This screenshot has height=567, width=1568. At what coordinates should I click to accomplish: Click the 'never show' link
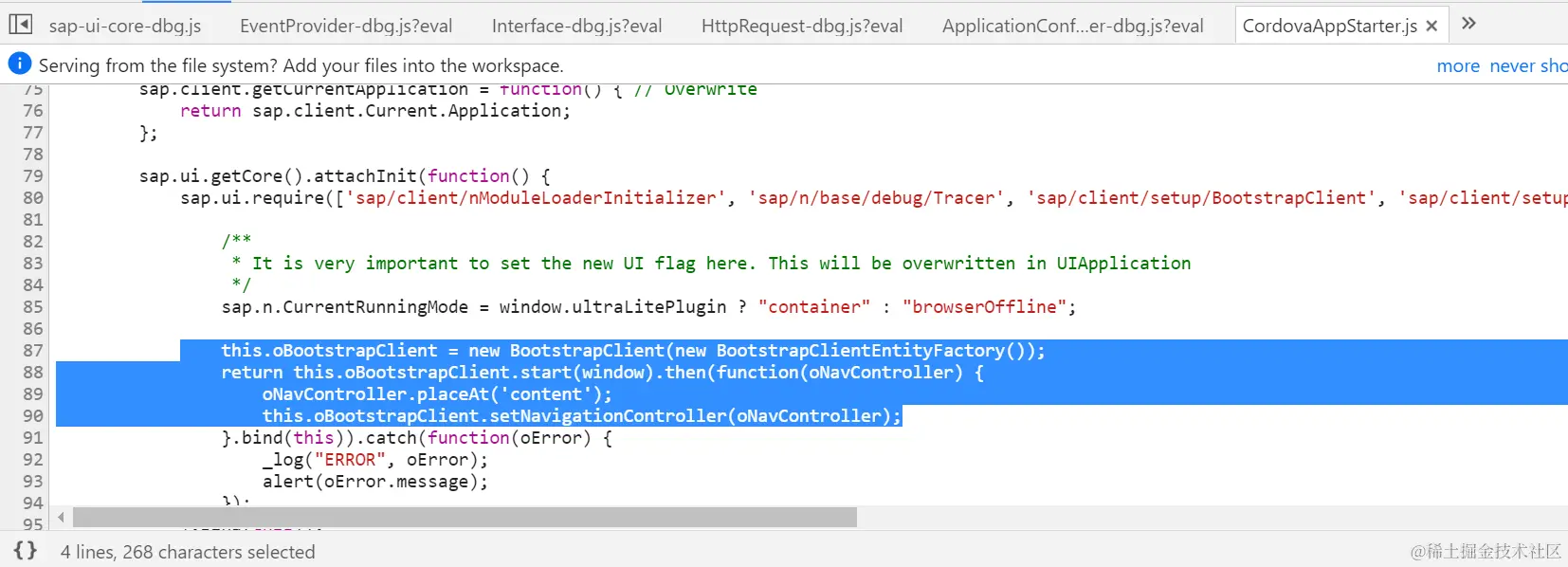(x=1528, y=65)
